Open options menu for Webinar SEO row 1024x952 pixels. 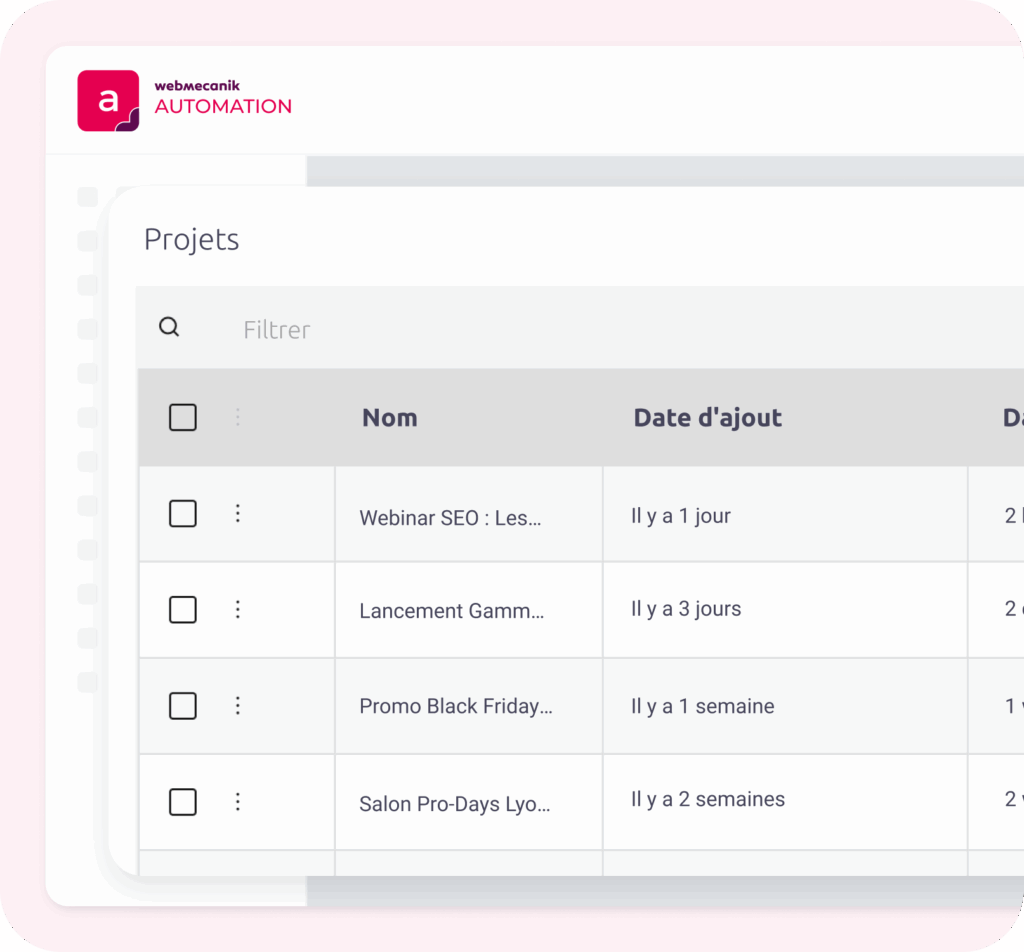238,514
